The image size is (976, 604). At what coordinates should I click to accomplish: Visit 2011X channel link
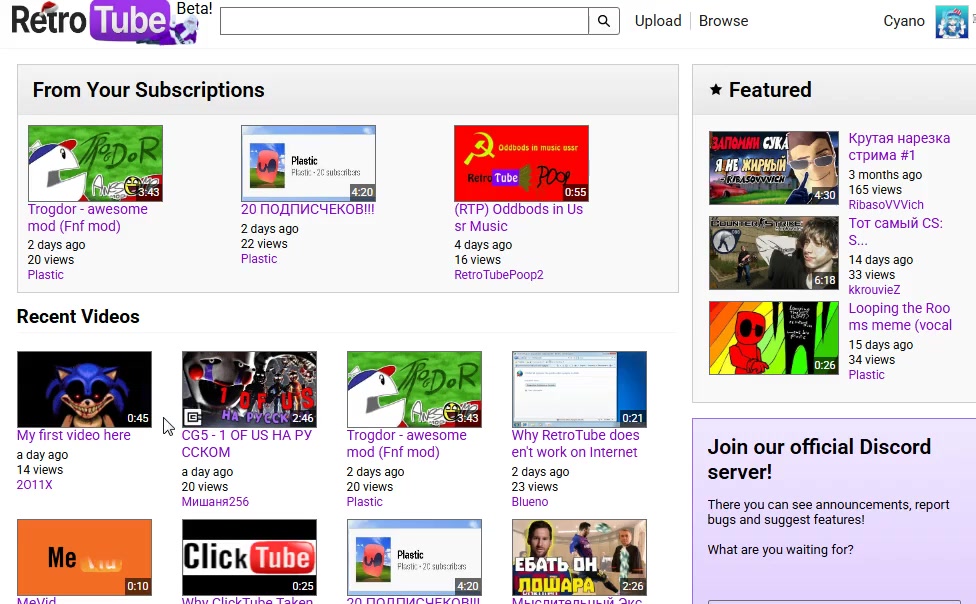(x=34, y=485)
